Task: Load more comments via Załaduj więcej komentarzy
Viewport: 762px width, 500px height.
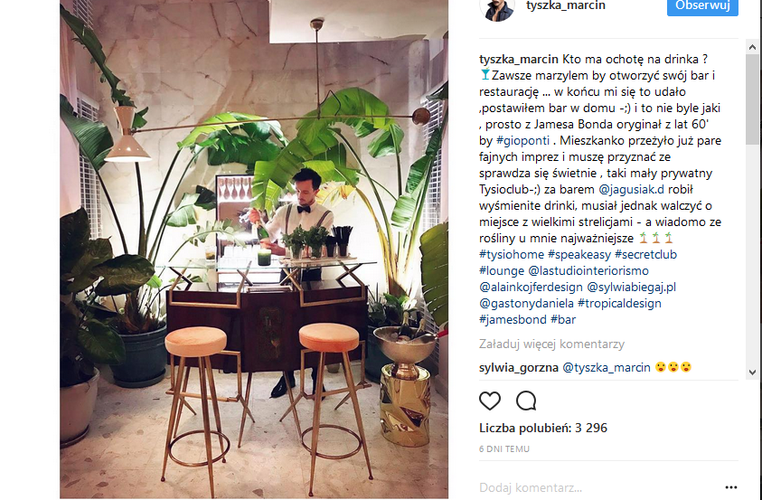Action: [552, 344]
